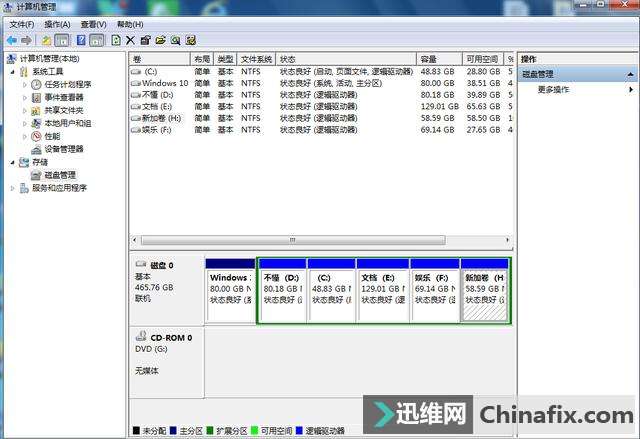Click the Refresh toolbar icon

tap(116, 40)
